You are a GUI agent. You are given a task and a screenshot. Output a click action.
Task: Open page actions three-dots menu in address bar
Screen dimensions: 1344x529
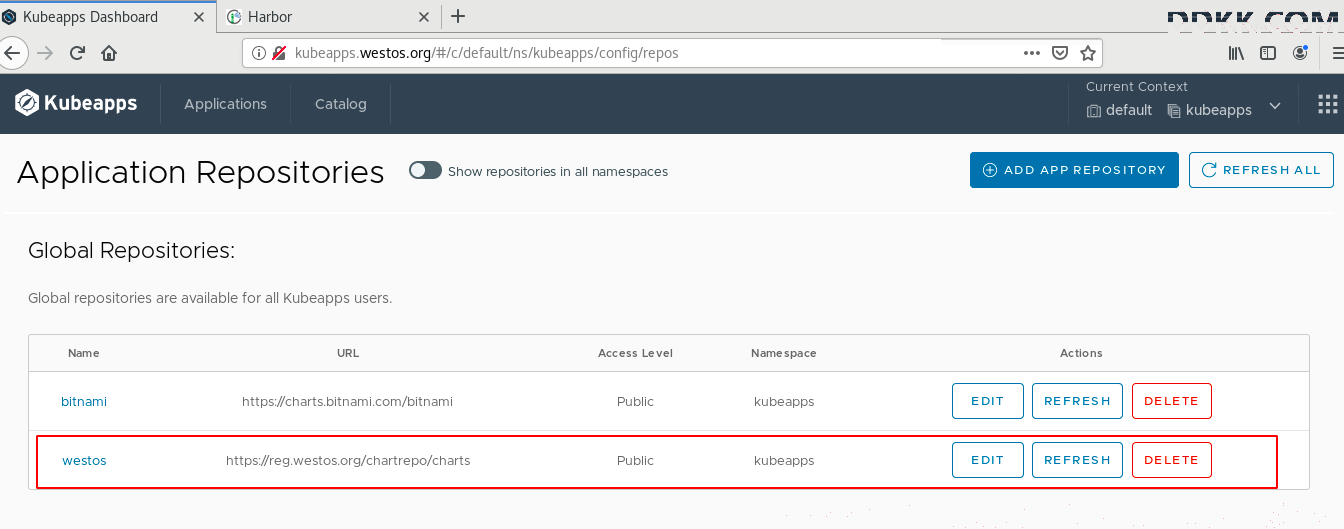point(1032,53)
